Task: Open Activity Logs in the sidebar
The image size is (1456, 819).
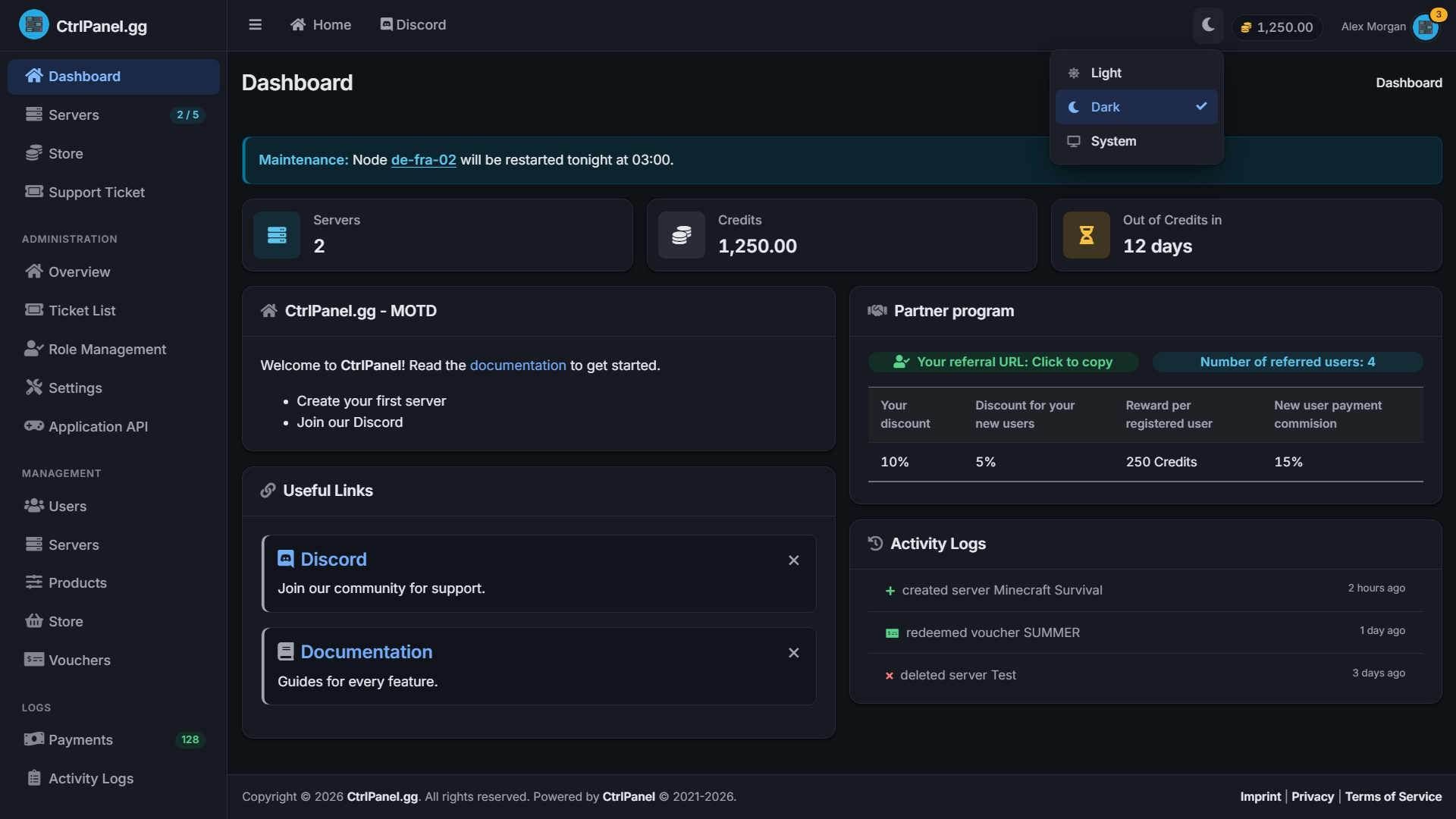Action: click(x=114, y=779)
